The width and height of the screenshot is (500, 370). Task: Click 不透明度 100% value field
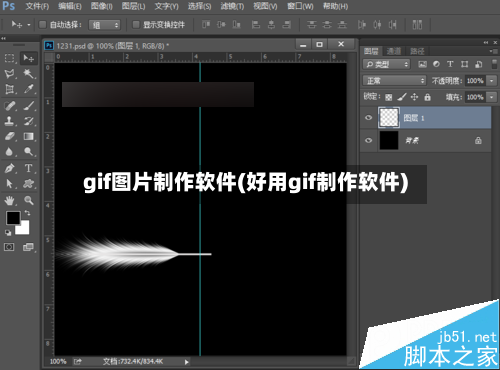pos(475,81)
